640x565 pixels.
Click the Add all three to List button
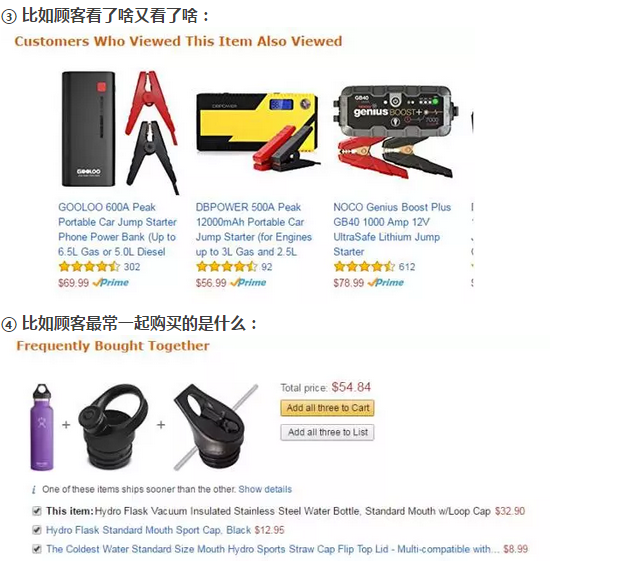327,432
